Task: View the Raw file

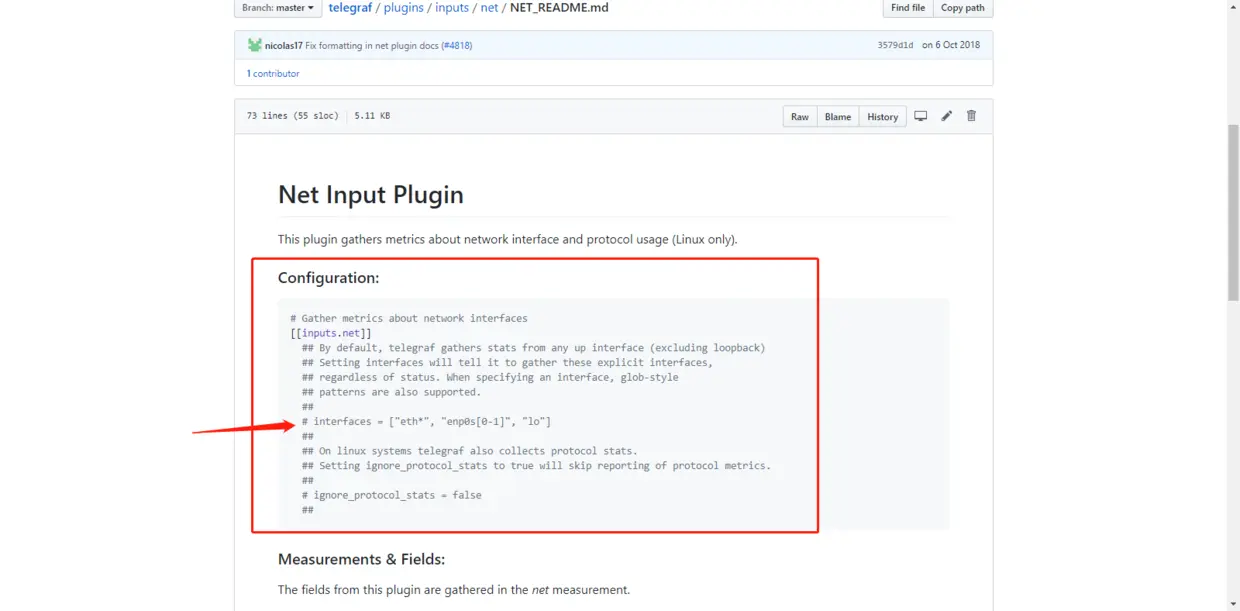Action: (800, 117)
